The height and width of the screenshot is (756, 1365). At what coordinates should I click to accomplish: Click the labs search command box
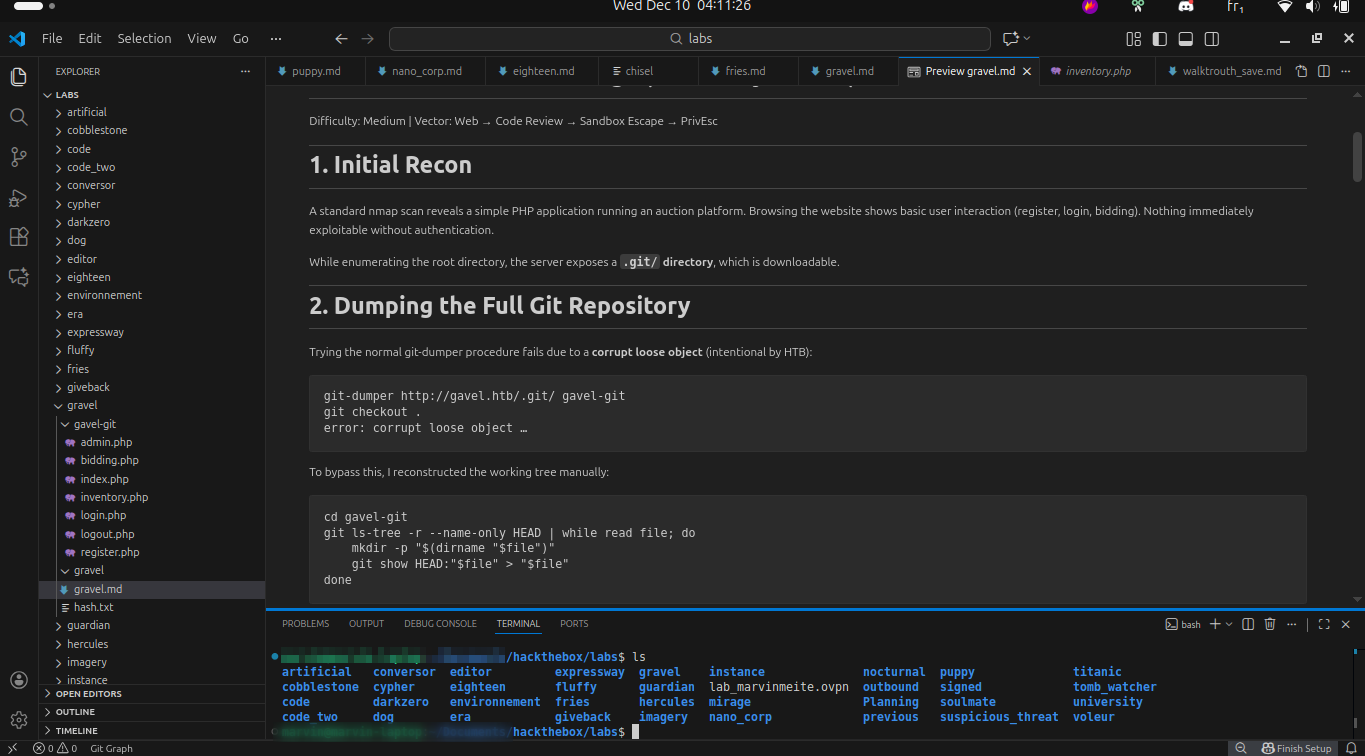tap(689, 39)
